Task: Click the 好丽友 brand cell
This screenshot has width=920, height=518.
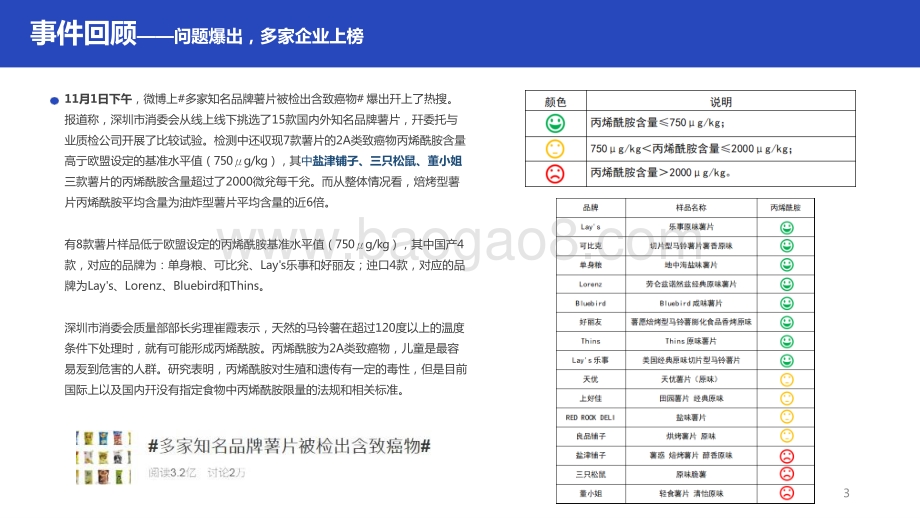Action: 590,322
